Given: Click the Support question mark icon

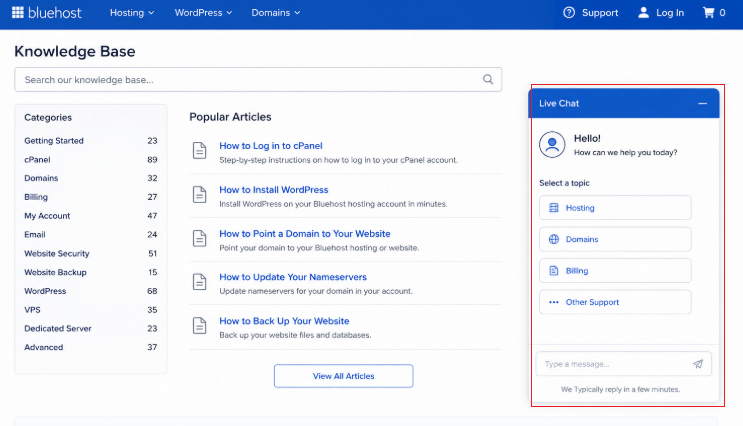Looking at the screenshot, I should pyautogui.click(x=569, y=12).
